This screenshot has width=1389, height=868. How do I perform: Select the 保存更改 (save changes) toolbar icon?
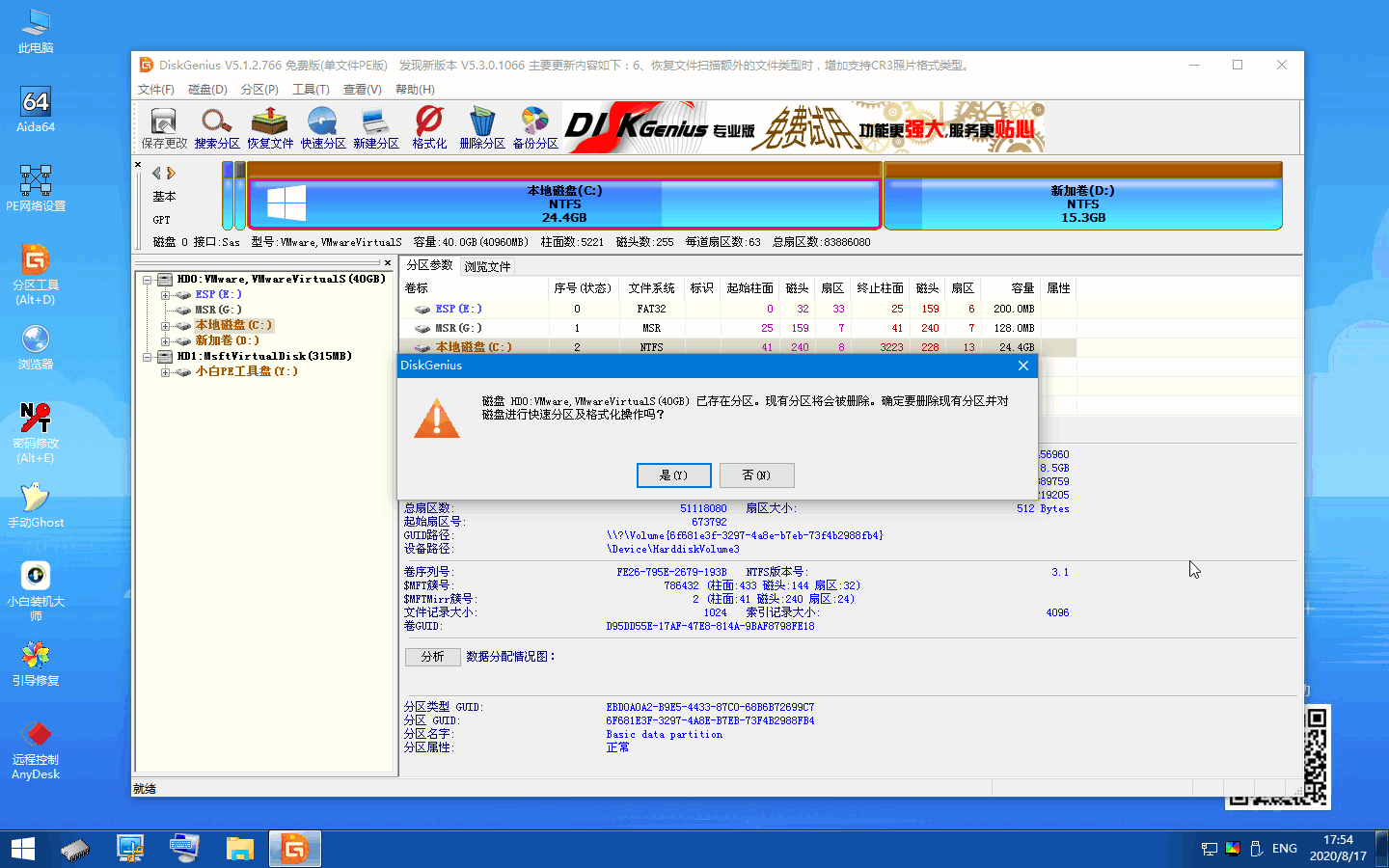(163, 126)
